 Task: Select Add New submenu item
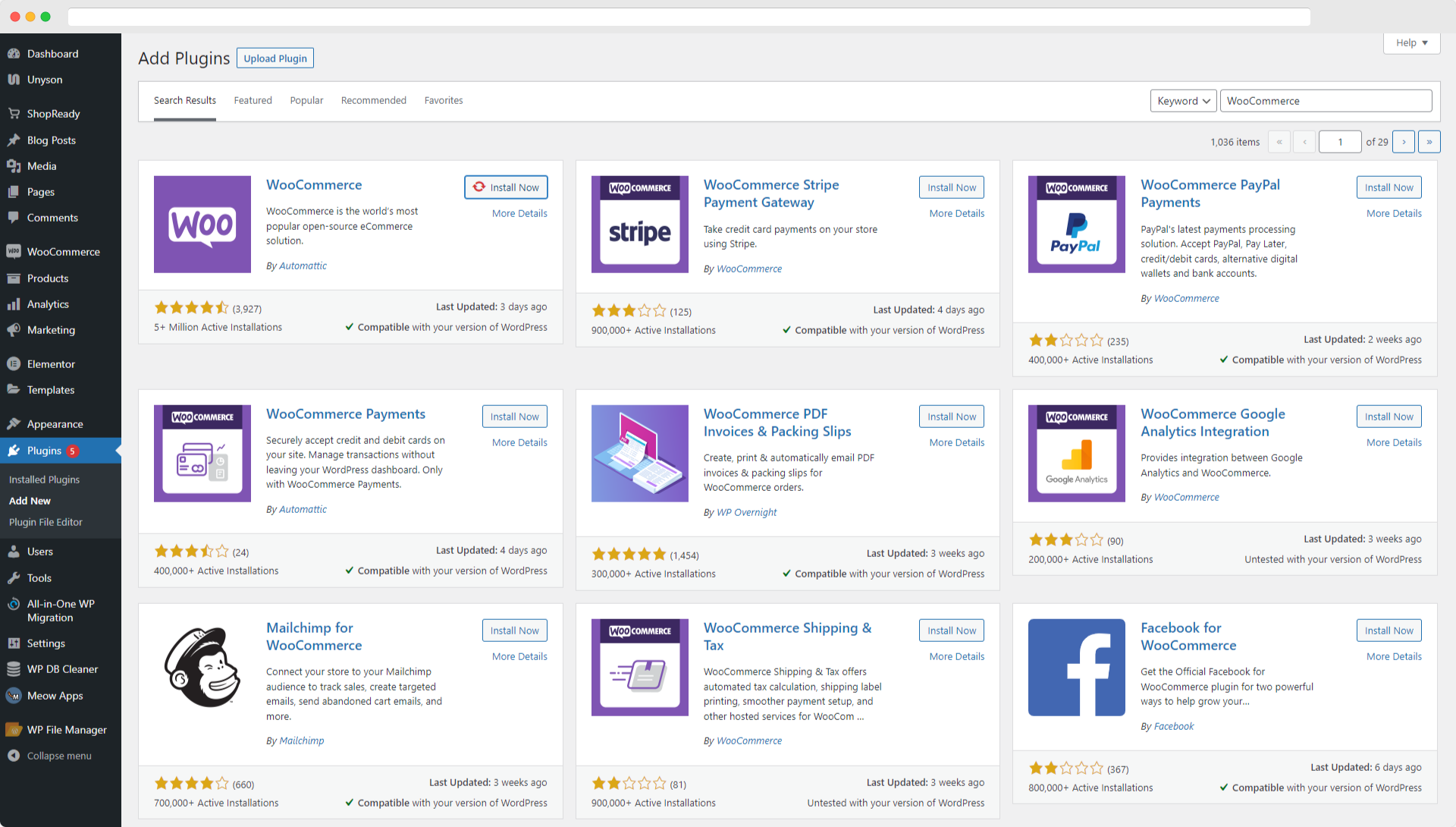(30, 501)
